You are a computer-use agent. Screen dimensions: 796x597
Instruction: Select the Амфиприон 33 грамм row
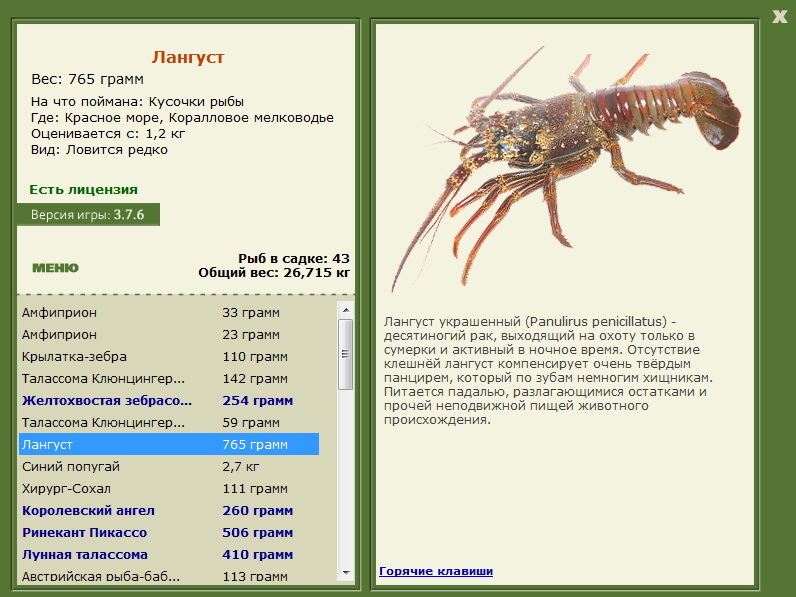pos(169,313)
